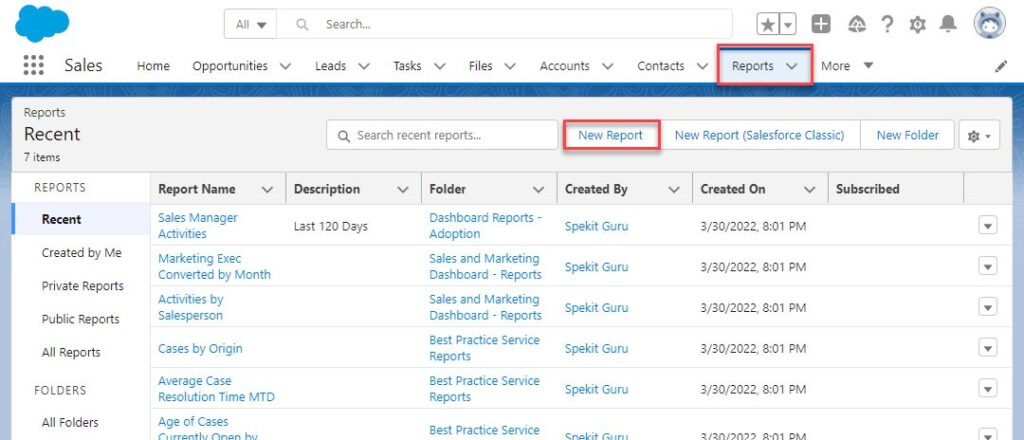The width and height of the screenshot is (1024, 440).
Task: Click the Global Actions plus icon
Action: click(821, 24)
